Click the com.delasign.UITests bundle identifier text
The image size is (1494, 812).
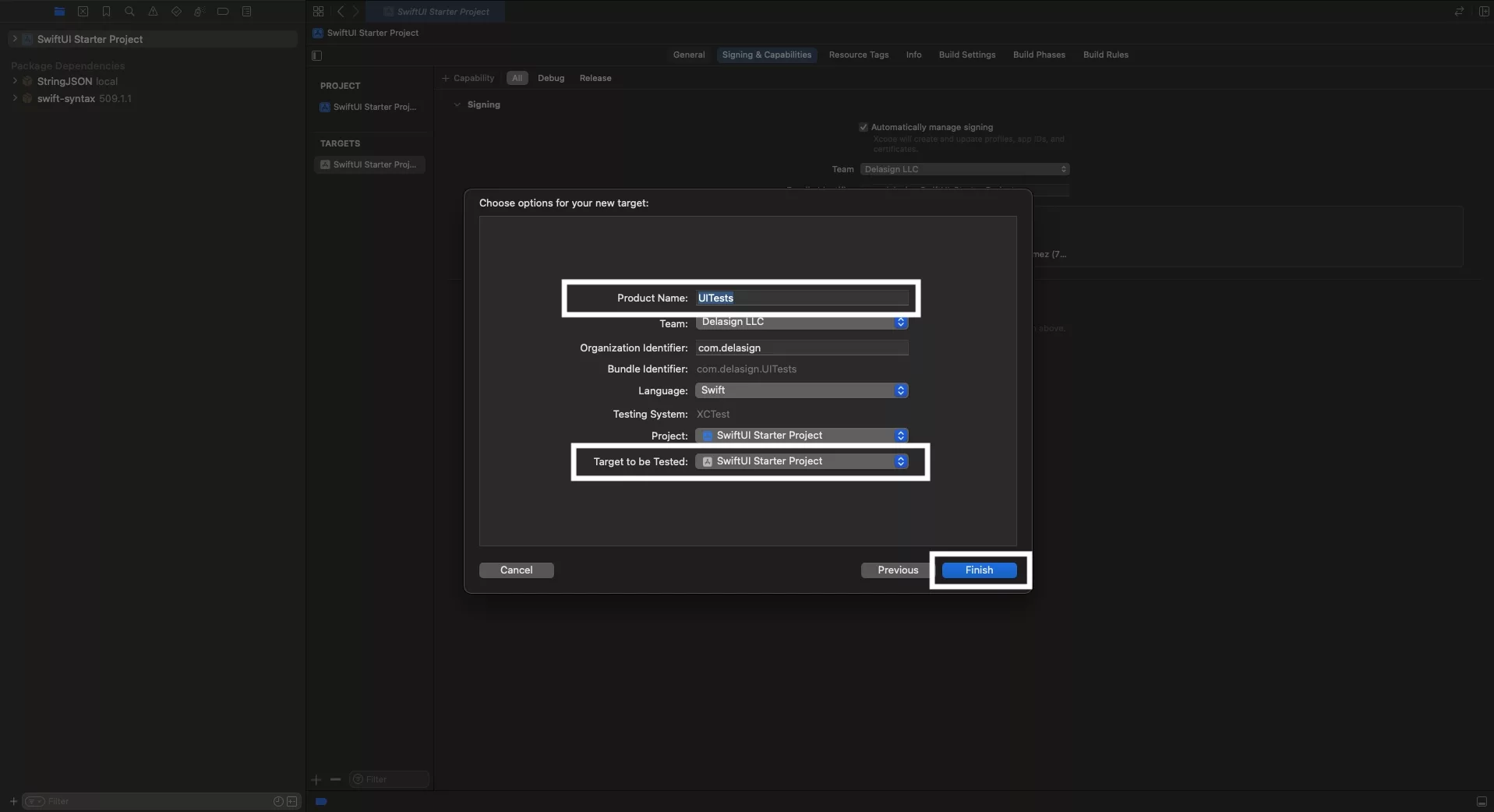(747, 369)
